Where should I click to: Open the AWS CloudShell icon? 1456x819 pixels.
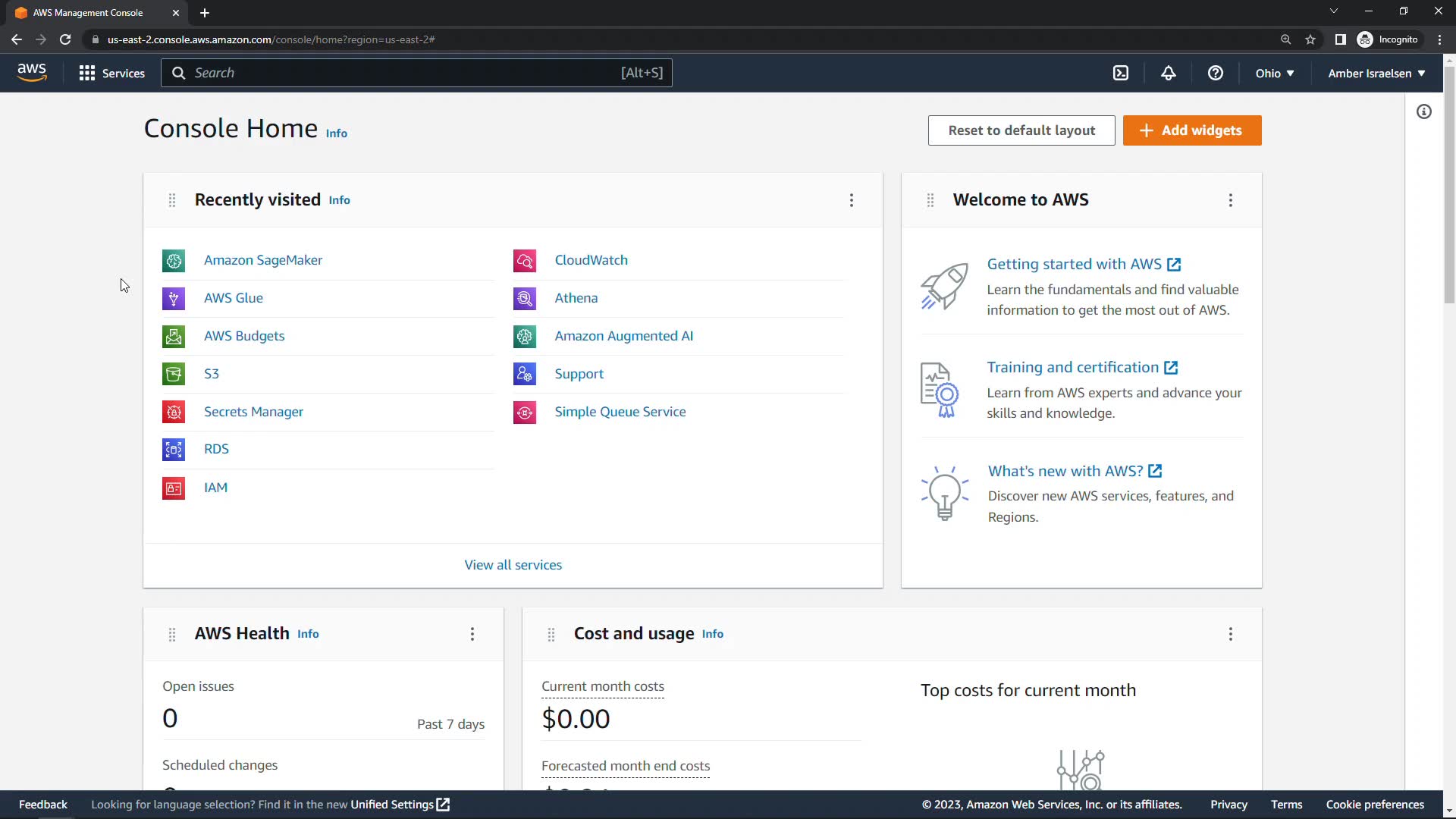coord(1121,73)
